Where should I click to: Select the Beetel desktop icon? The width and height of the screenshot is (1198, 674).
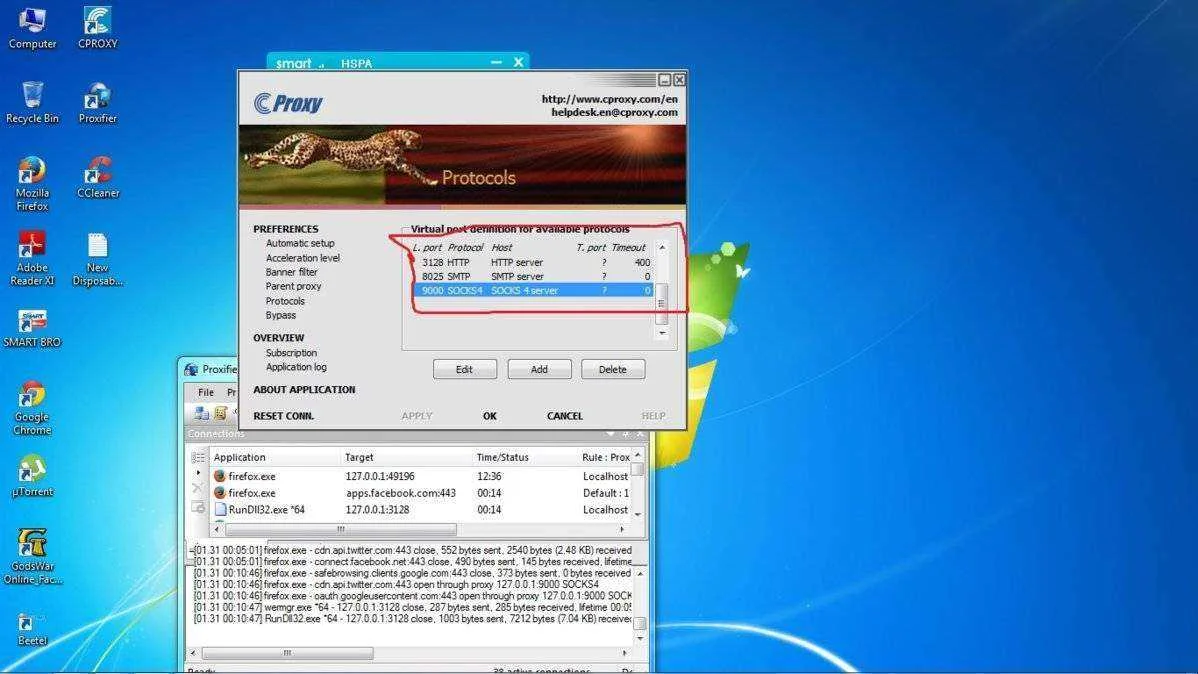pos(32,630)
